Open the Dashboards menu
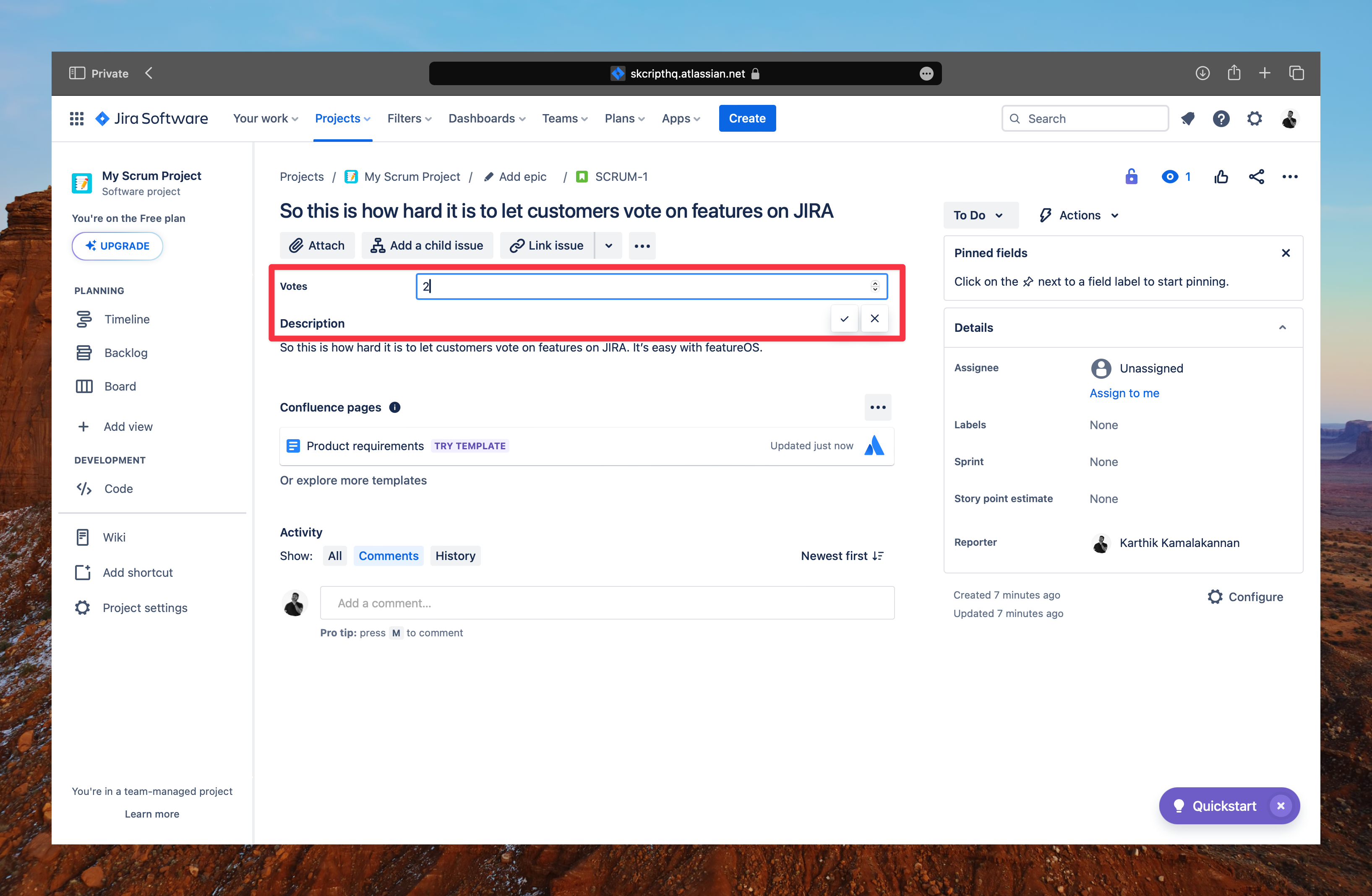This screenshot has width=1372, height=896. tap(486, 118)
